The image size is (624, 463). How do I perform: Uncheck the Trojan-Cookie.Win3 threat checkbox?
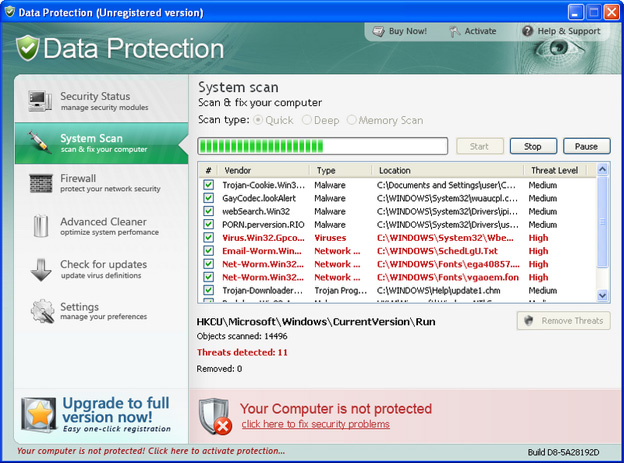tap(209, 185)
